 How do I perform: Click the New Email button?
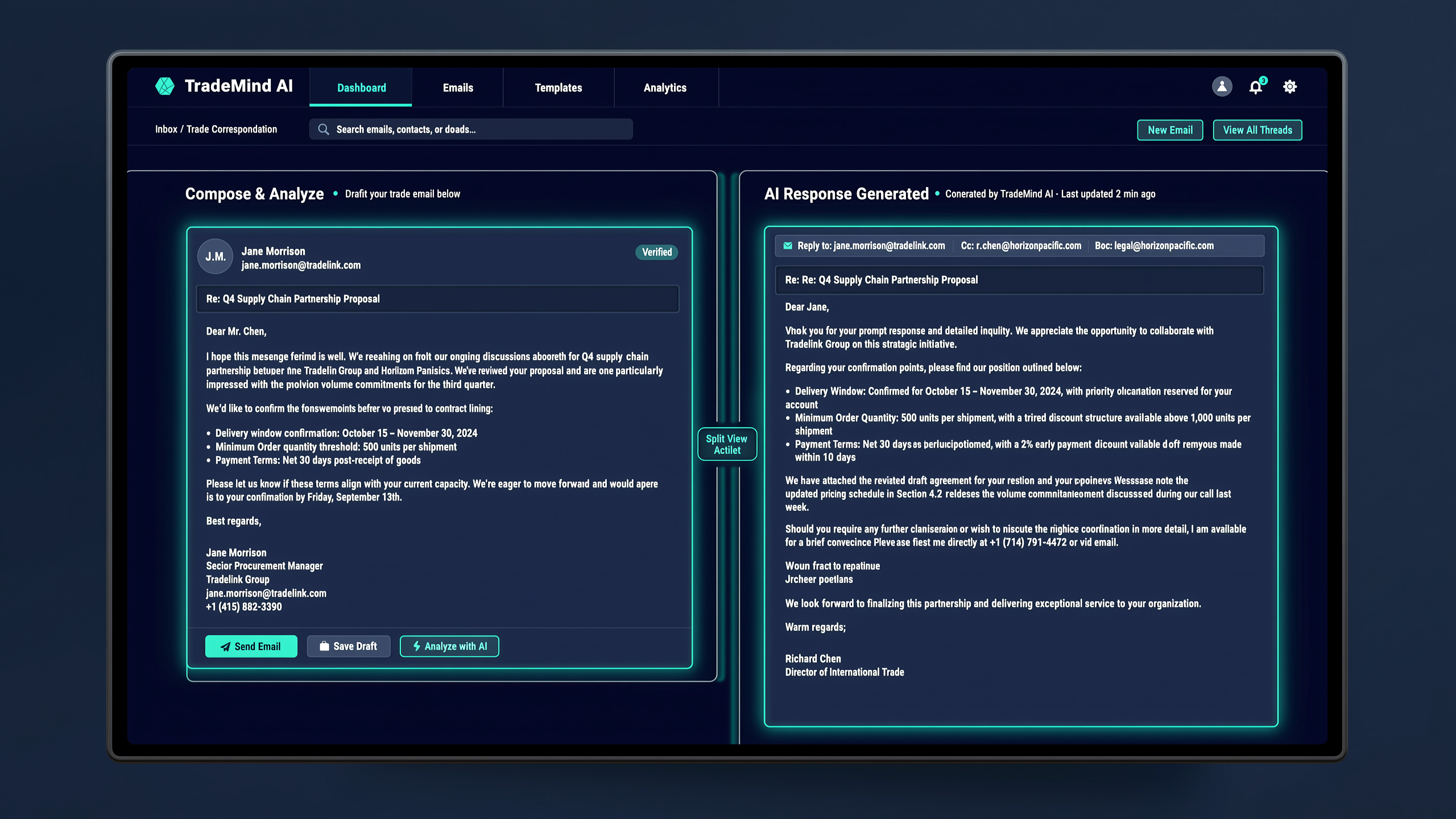click(x=1170, y=130)
